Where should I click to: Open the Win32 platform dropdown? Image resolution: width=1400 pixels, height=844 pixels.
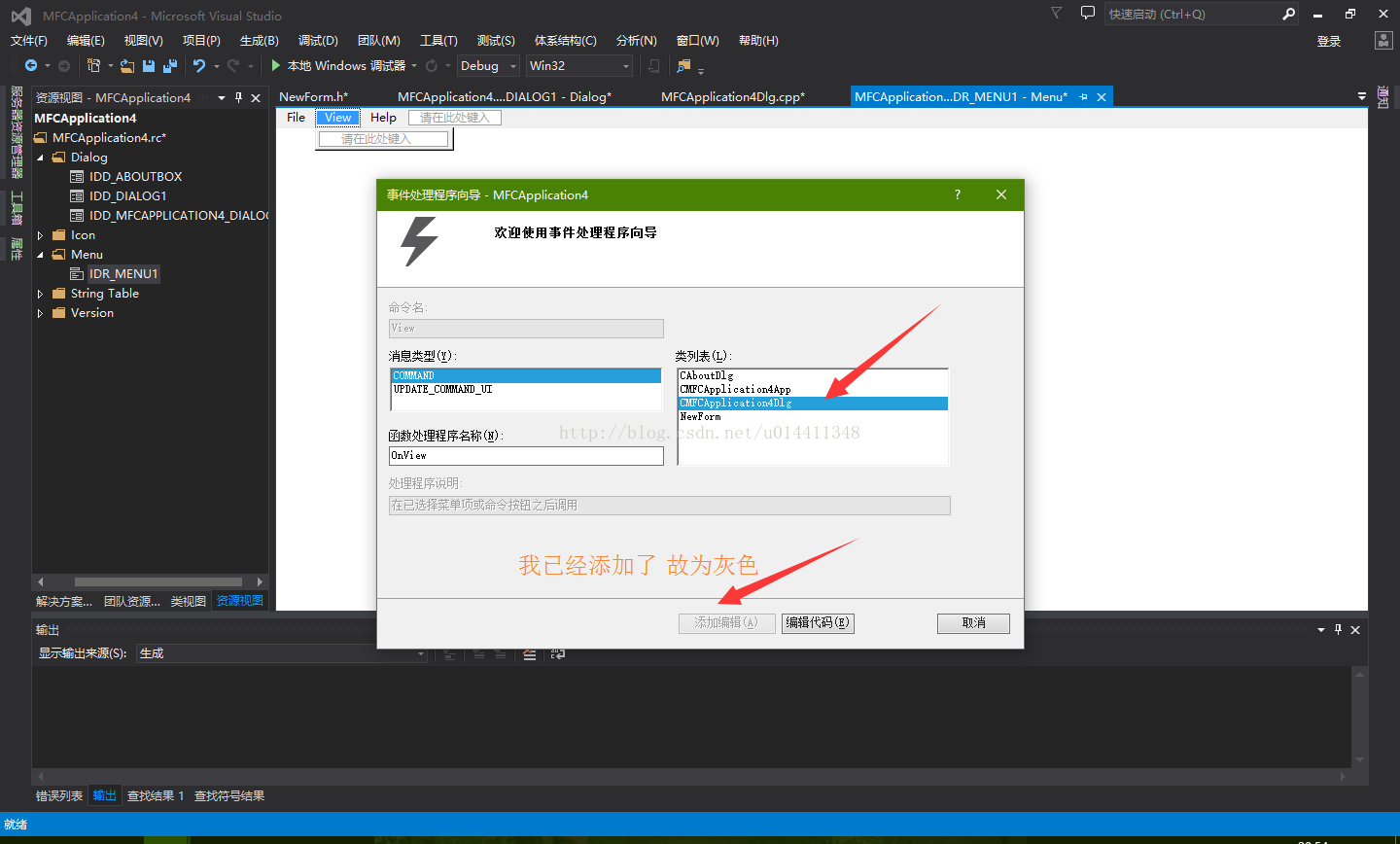tap(626, 65)
